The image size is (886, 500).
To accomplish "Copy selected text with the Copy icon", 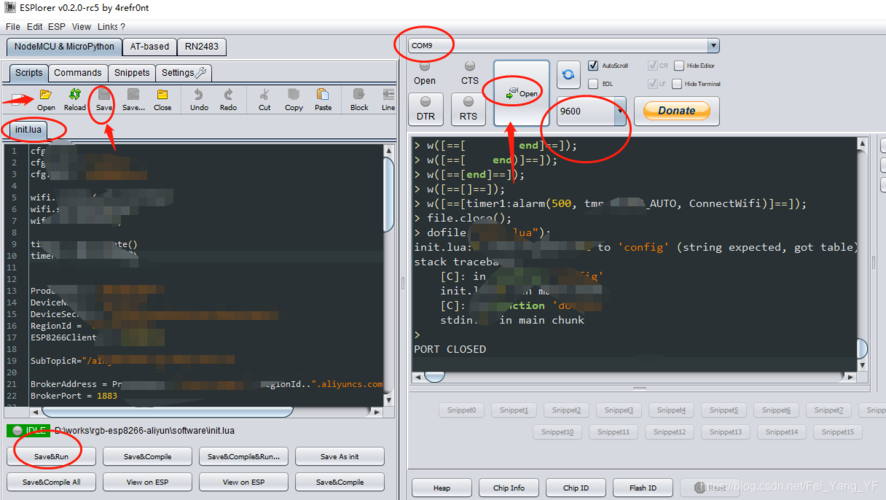I will pos(293,99).
